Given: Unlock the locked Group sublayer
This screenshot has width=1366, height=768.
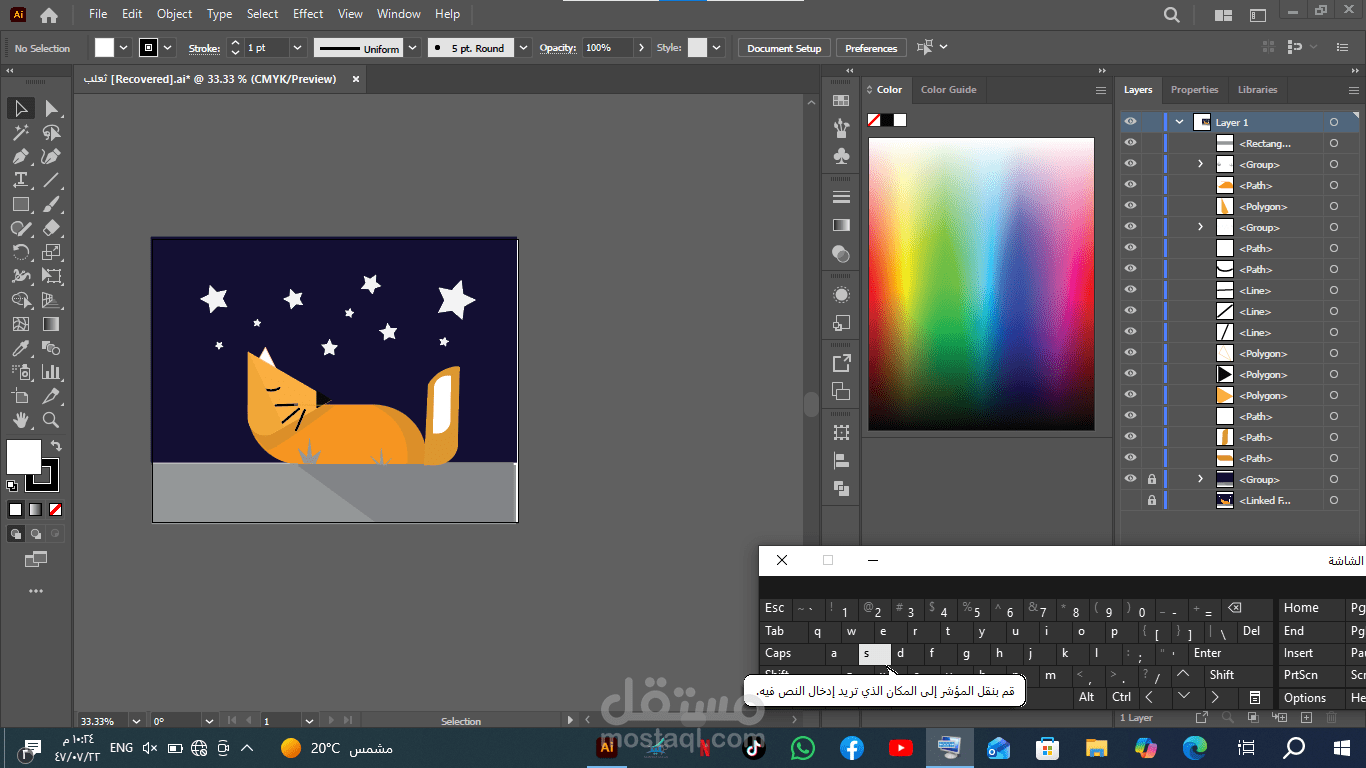Looking at the screenshot, I should click(1151, 479).
